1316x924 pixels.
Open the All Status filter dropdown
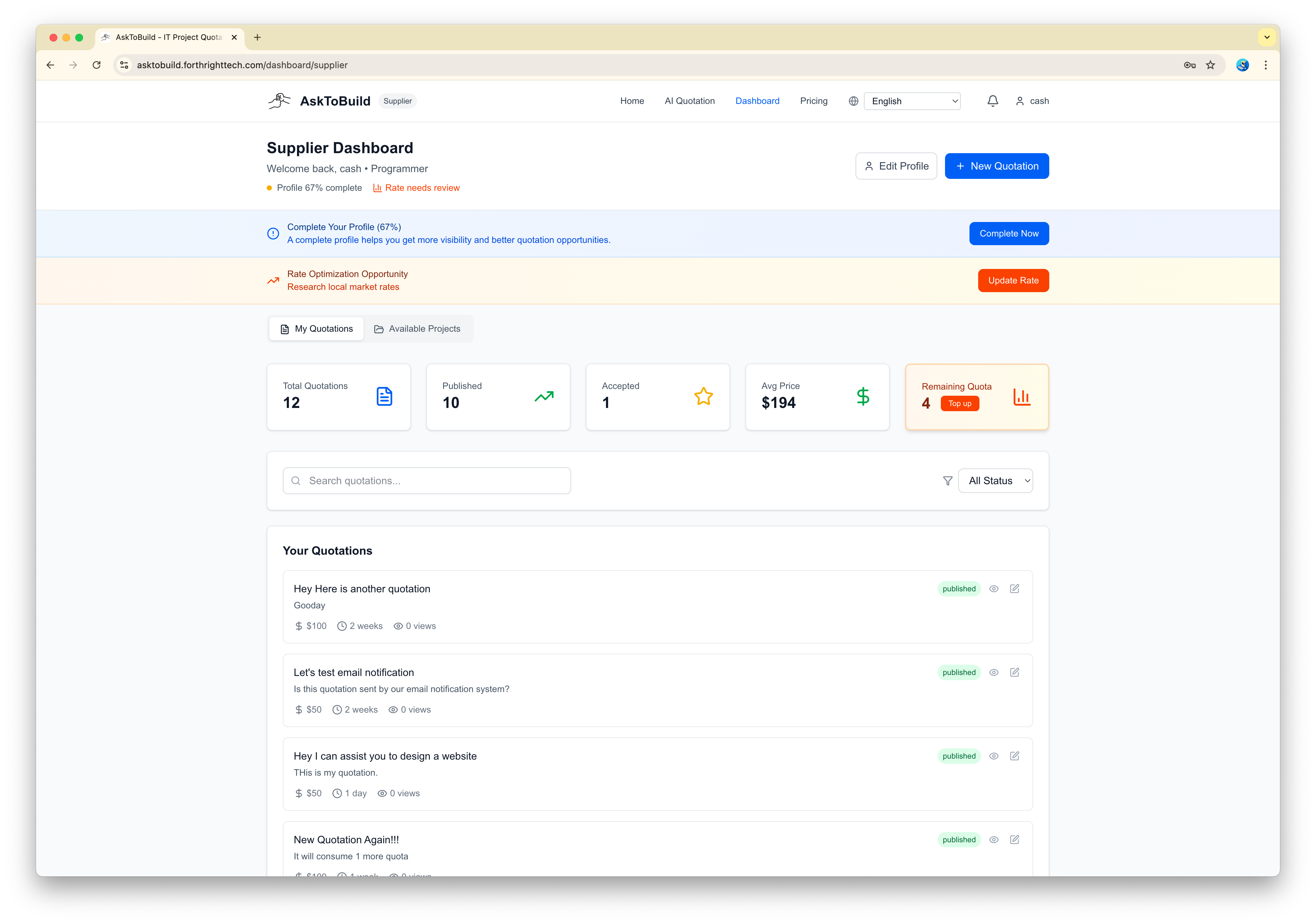(996, 481)
